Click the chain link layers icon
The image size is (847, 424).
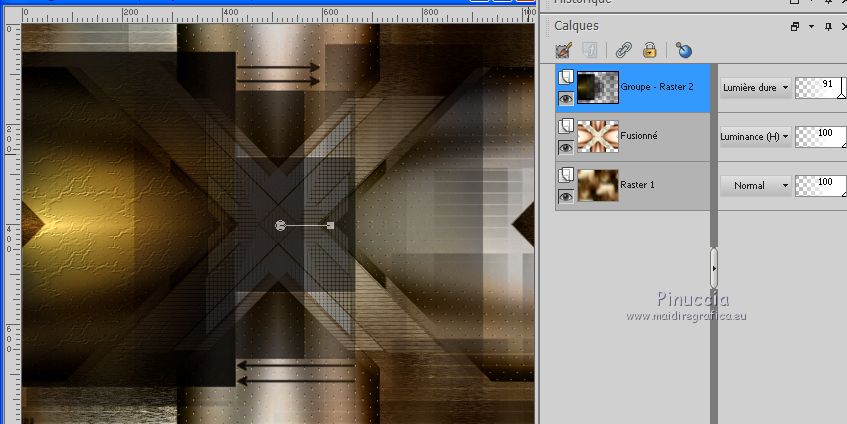point(624,51)
